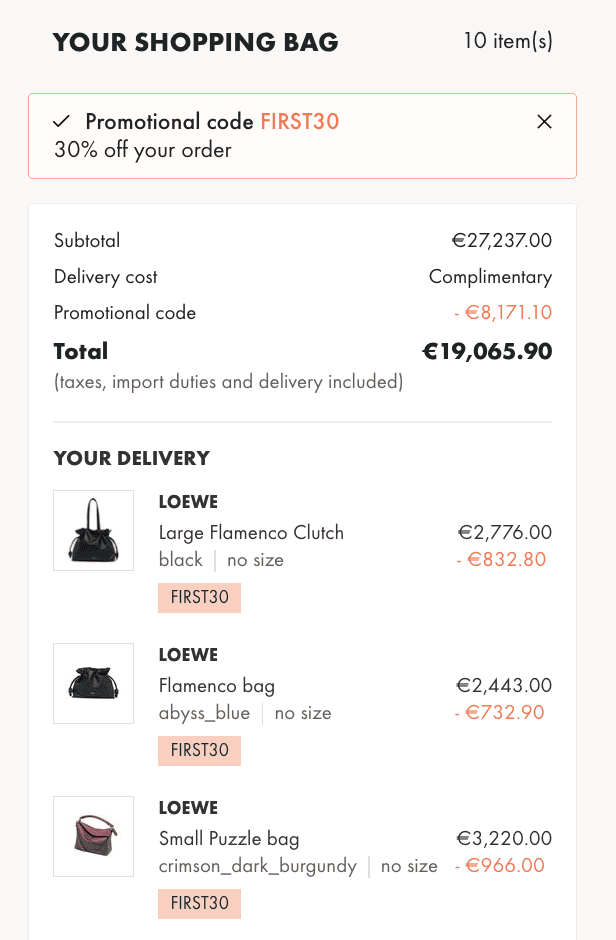The height and width of the screenshot is (940, 616).
Task: Open the Large Flamenco Clutch product thumbnail
Action: (93, 531)
